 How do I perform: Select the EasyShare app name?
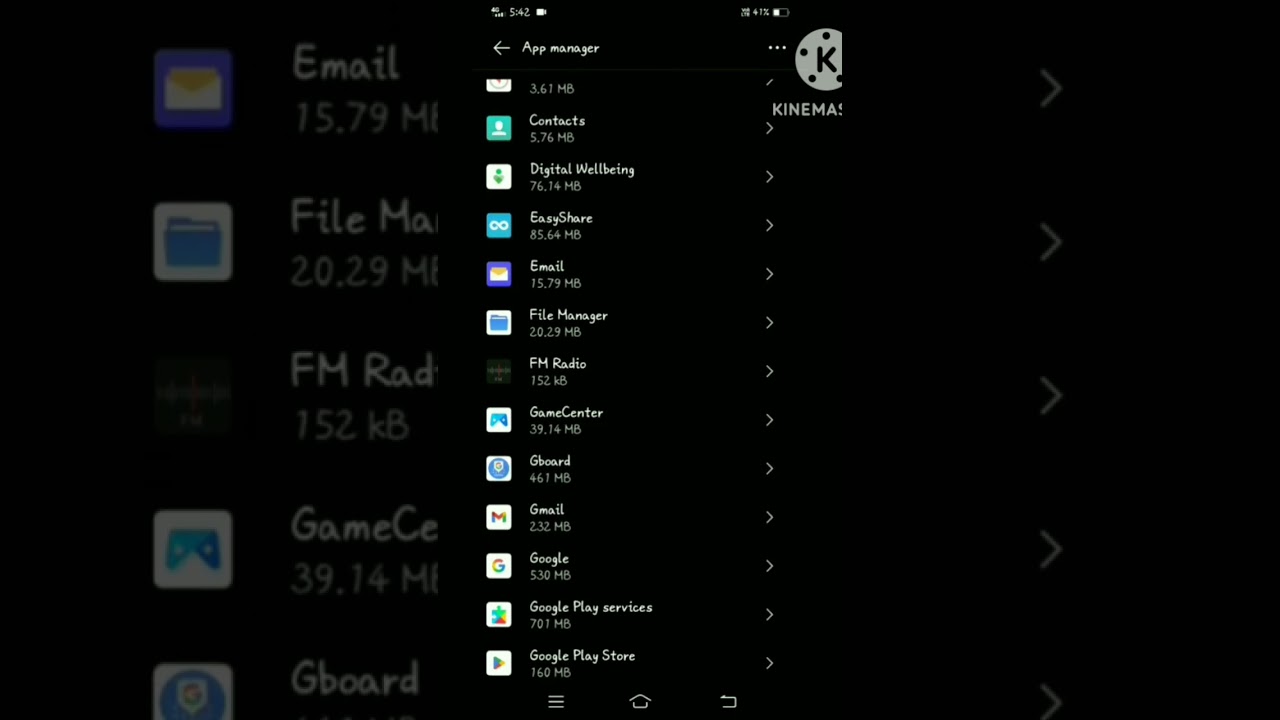(x=561, y=218)
